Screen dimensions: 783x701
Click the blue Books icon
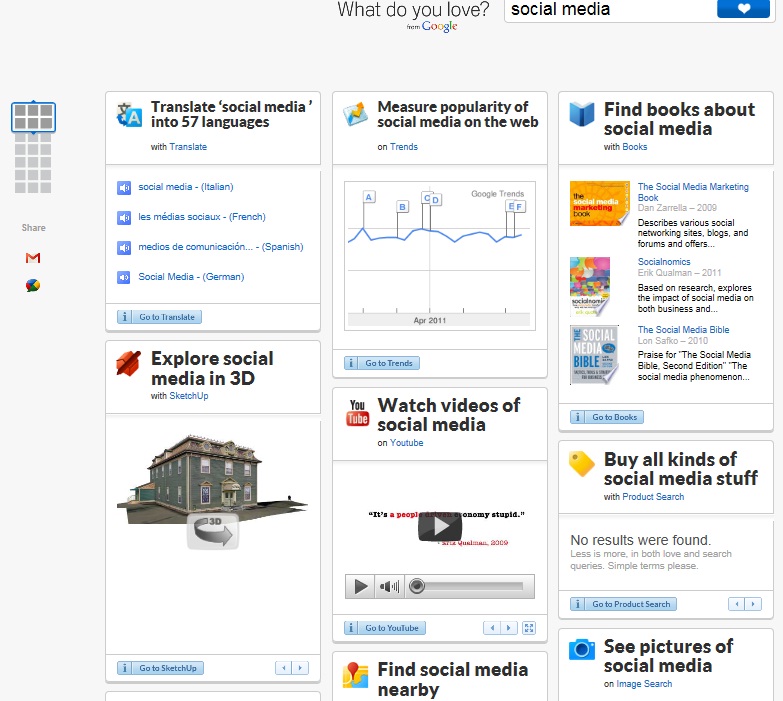click(x=582, y=114)
